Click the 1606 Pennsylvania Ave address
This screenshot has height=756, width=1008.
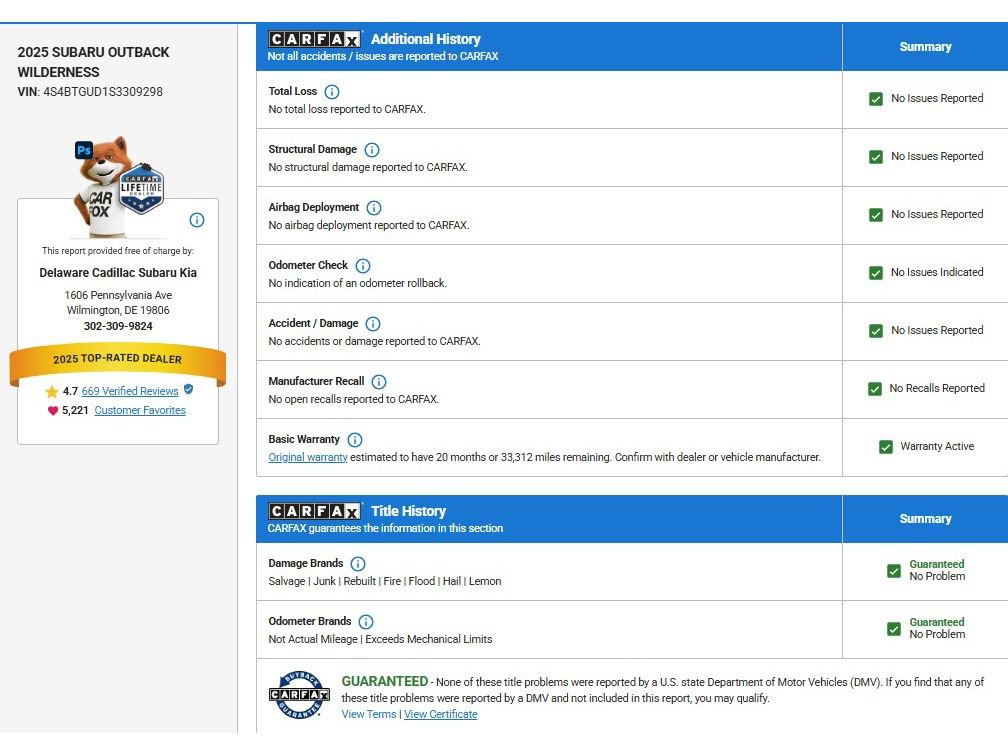[118, 295]
